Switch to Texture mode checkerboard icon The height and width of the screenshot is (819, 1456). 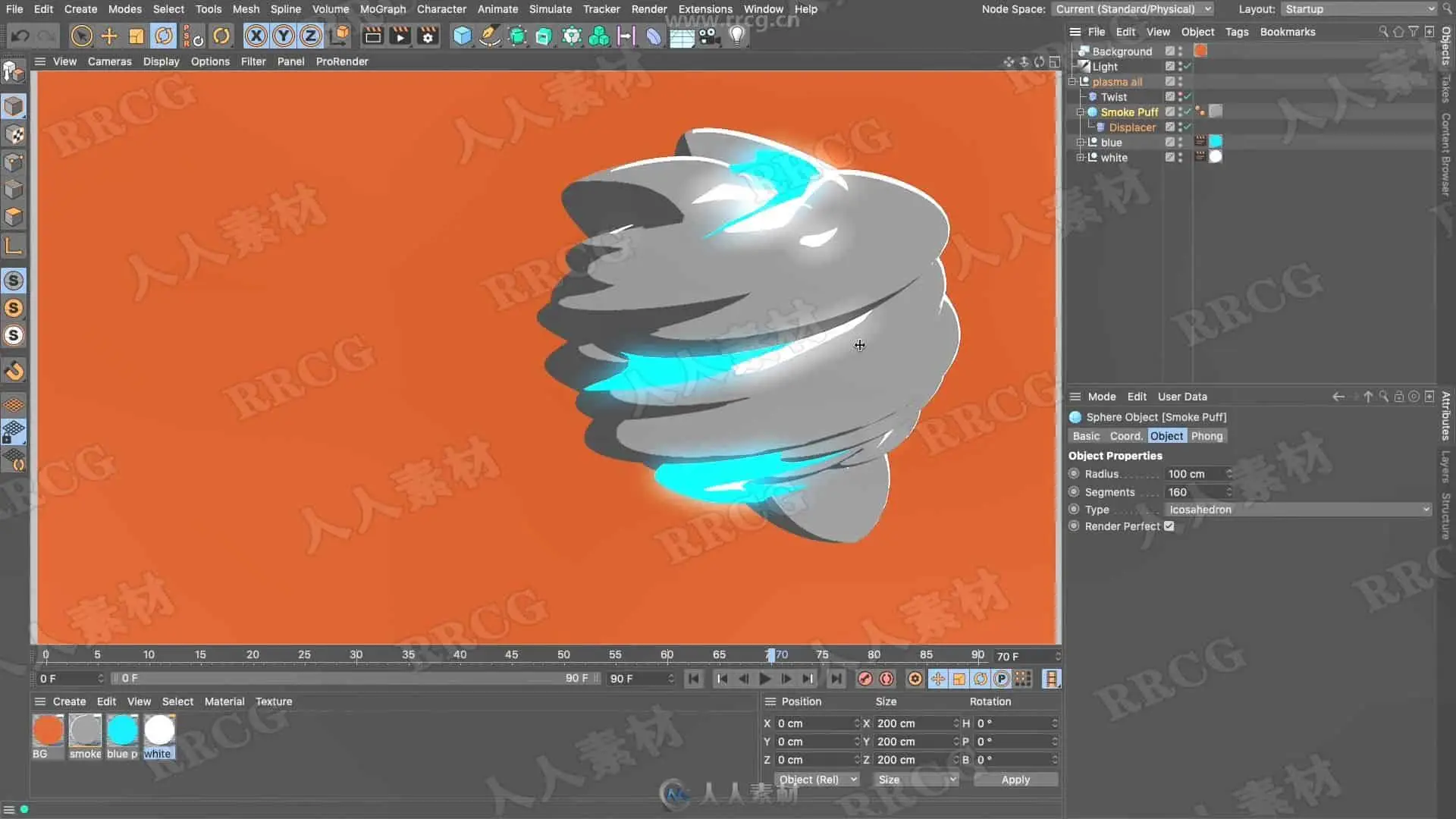click(x=14, y=135)
